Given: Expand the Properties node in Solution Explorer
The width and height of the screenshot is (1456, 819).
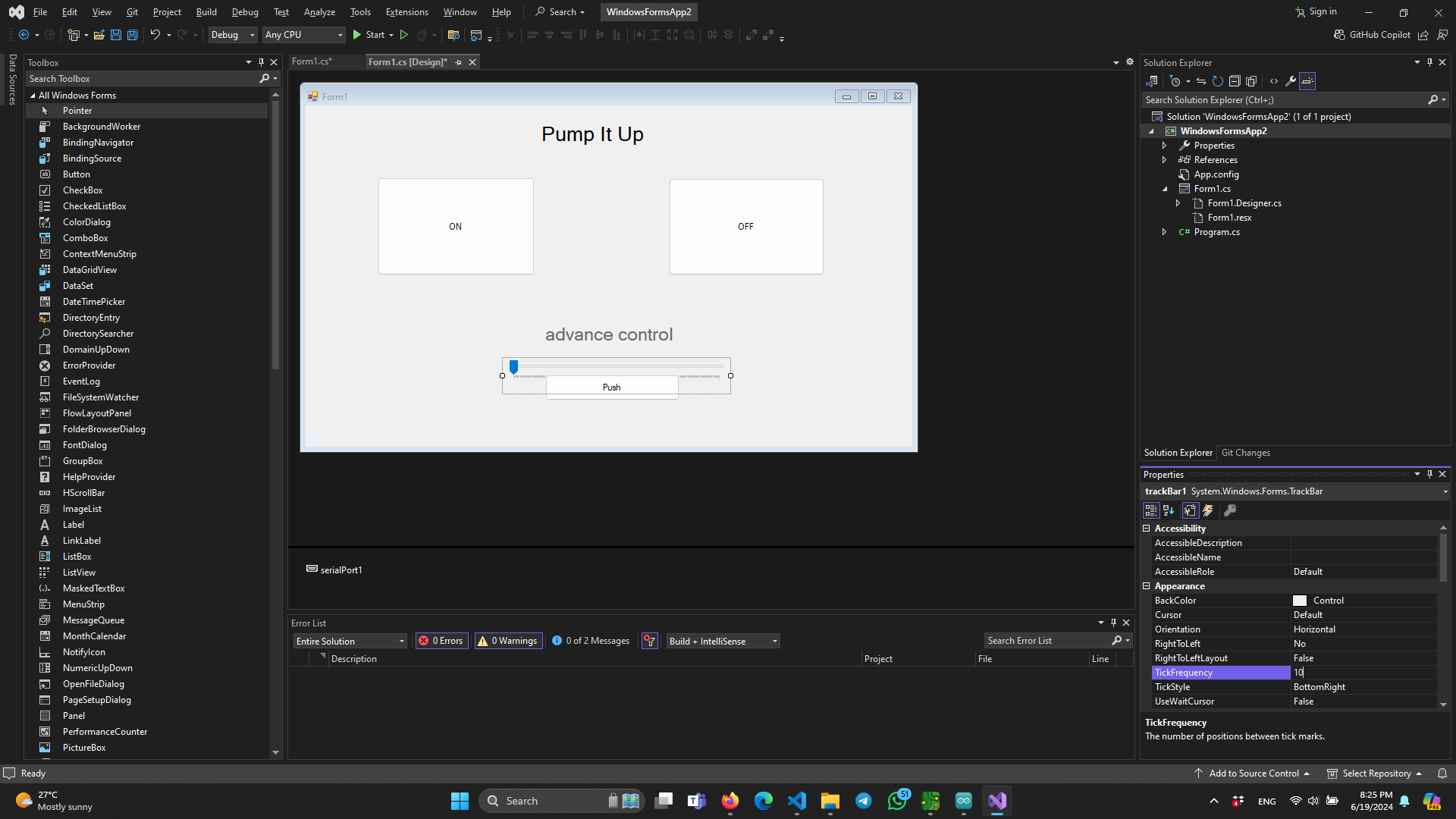Looking at the screenshot, I should (x=1164, y=146).
